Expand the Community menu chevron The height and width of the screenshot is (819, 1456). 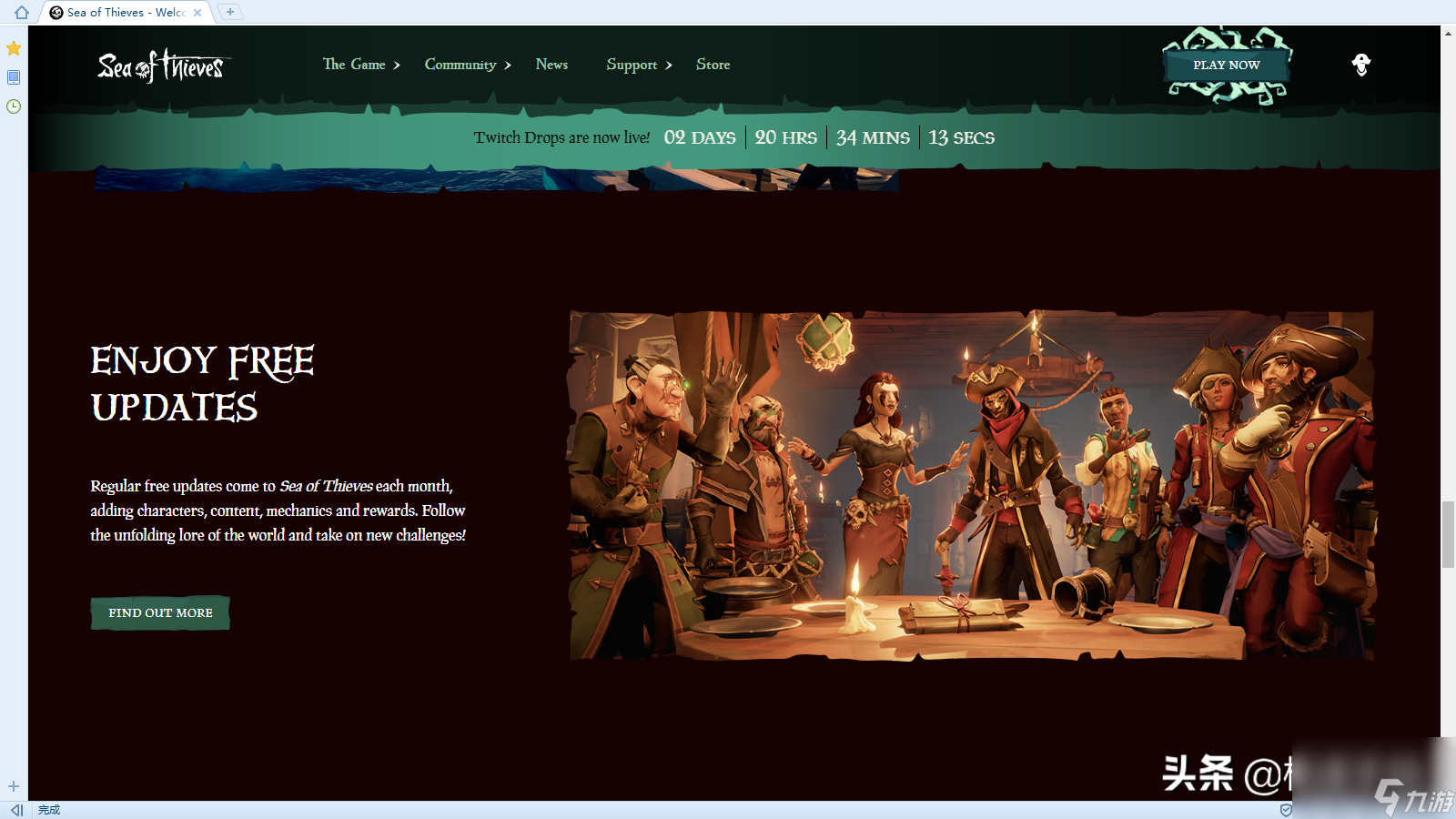click(508, 66)
